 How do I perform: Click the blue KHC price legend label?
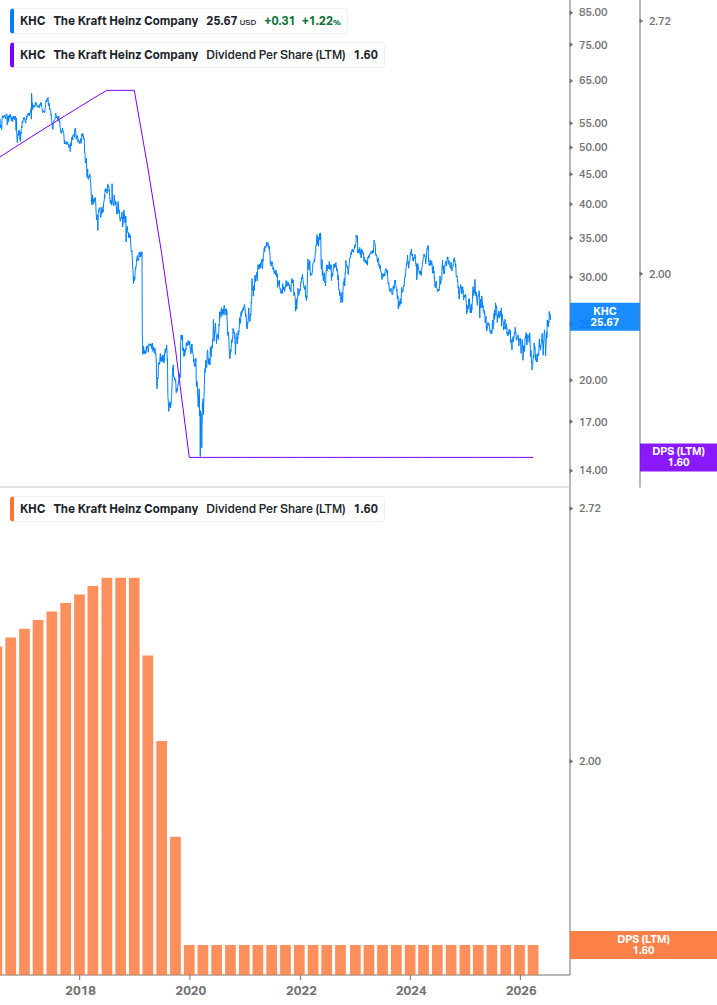click(179, 21)
